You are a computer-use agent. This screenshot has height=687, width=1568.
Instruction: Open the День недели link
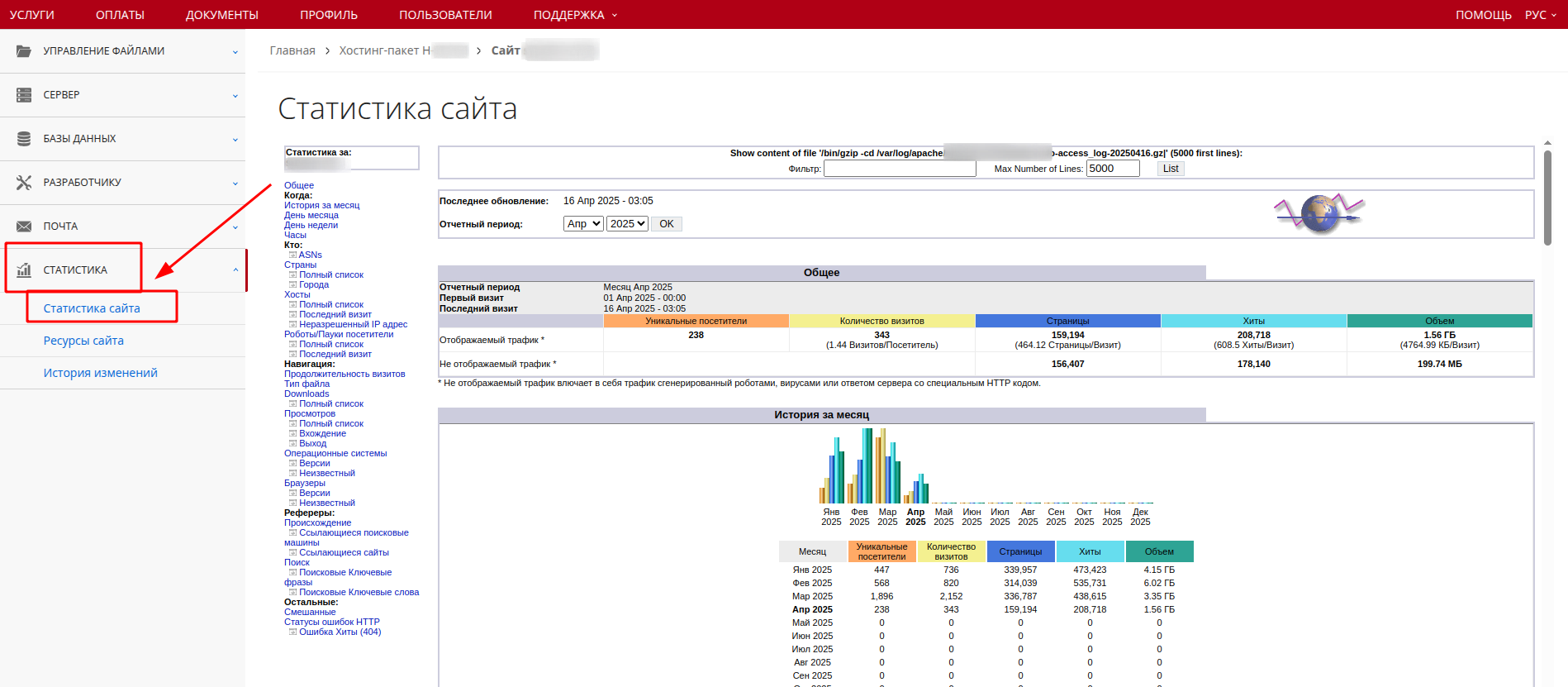311,225
